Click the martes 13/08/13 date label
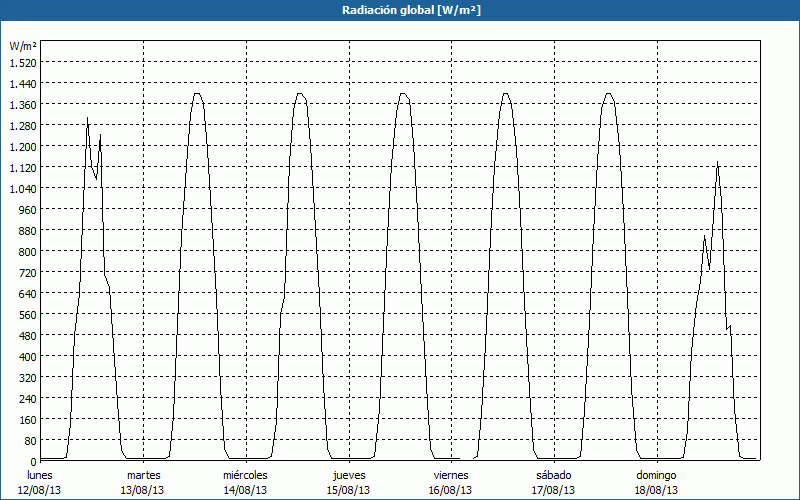 point(143,482)
